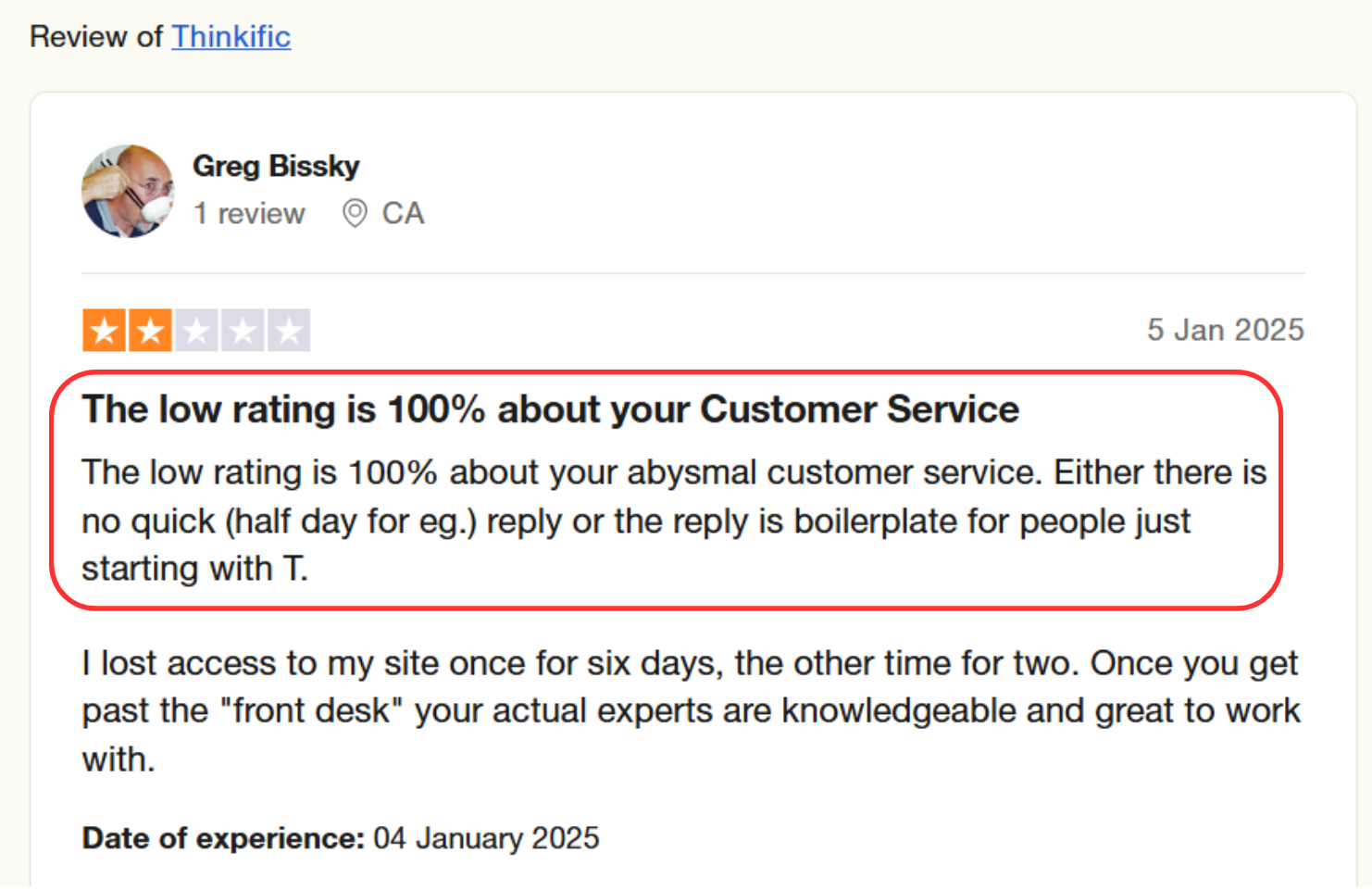Select the second orange star in the rating

151,329
